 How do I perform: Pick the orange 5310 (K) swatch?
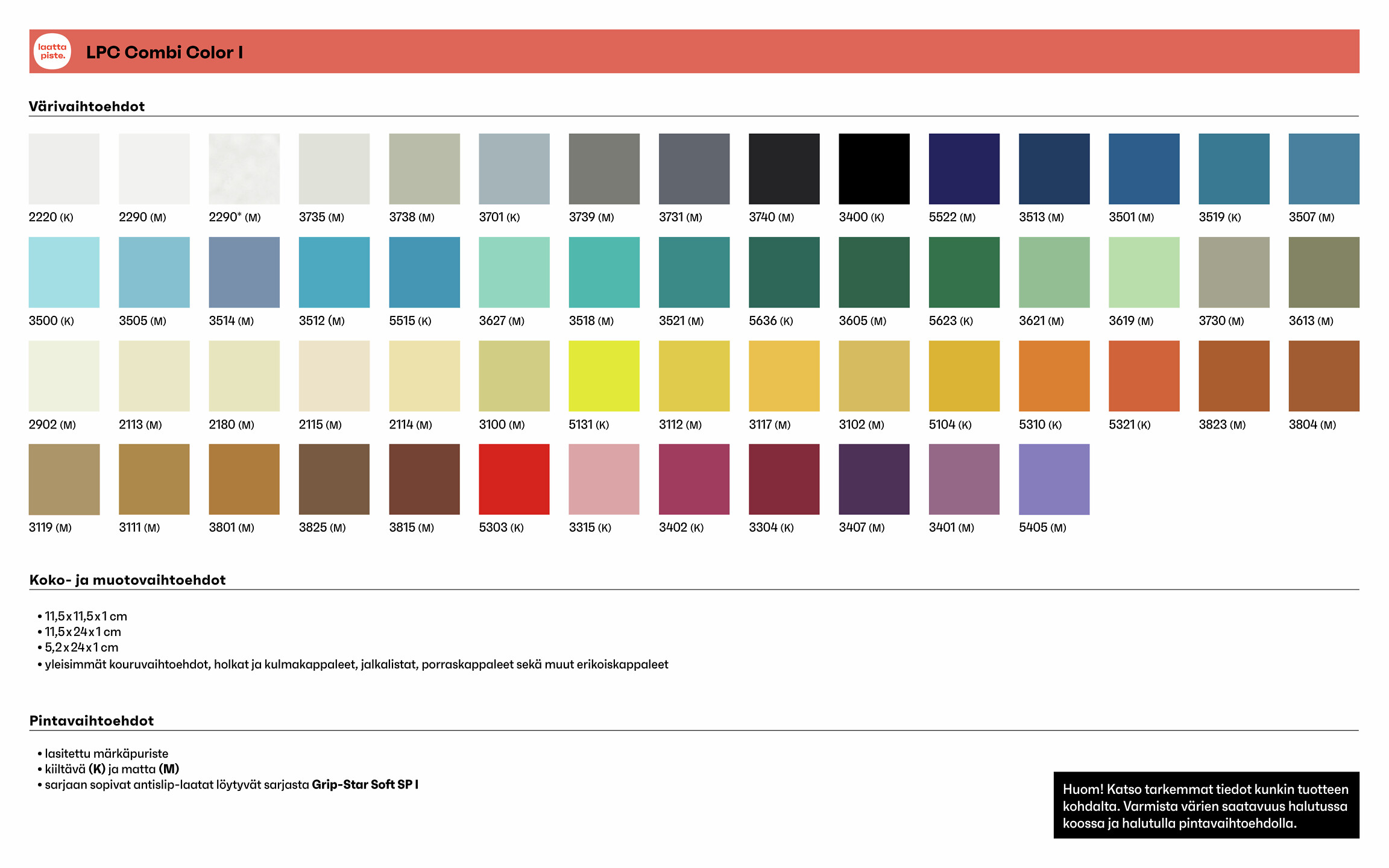click(x=1054, y=376)
